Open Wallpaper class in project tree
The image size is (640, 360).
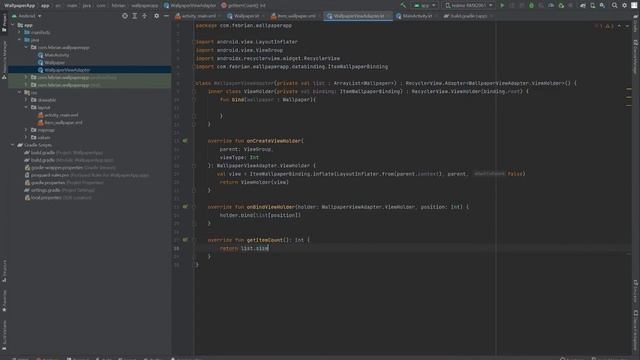pos(54,62)
